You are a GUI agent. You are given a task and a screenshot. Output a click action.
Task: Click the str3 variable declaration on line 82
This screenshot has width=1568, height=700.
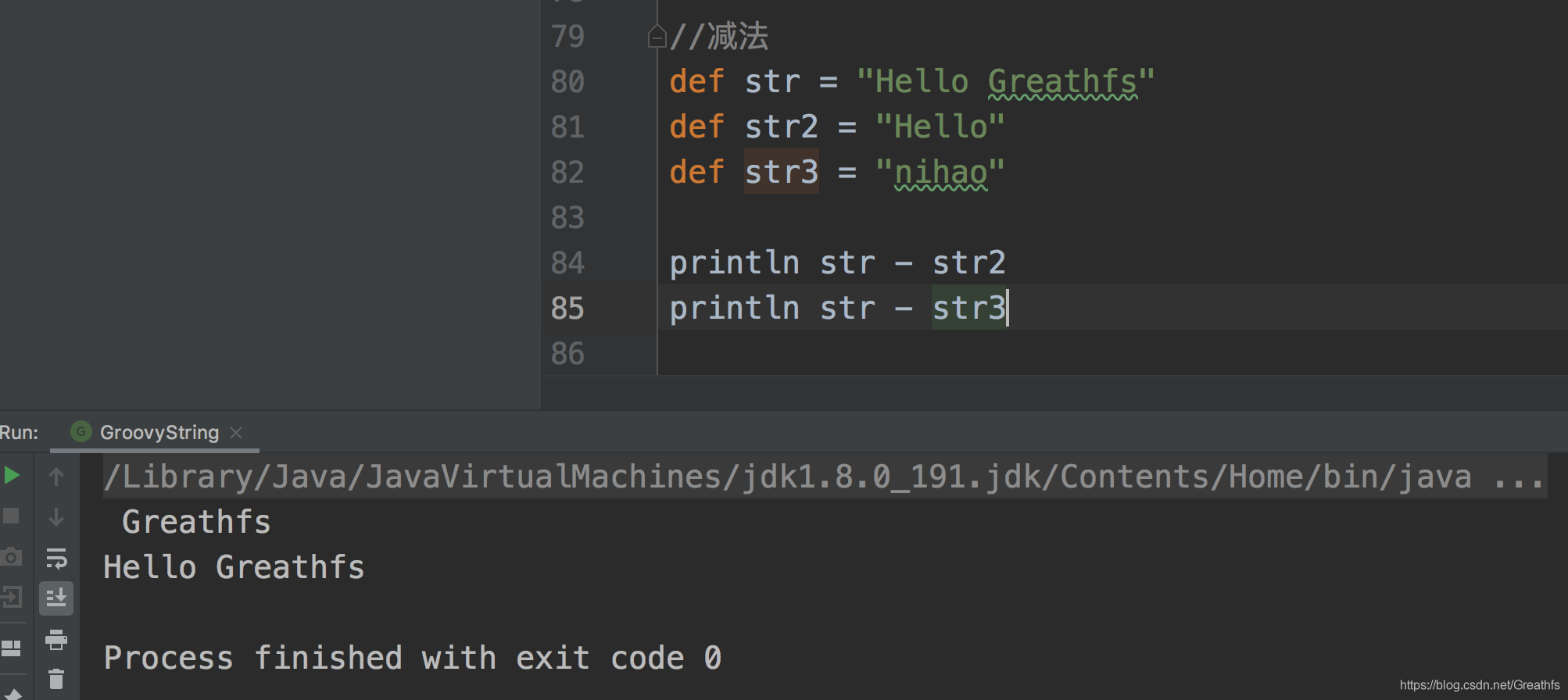coord(782,172)
